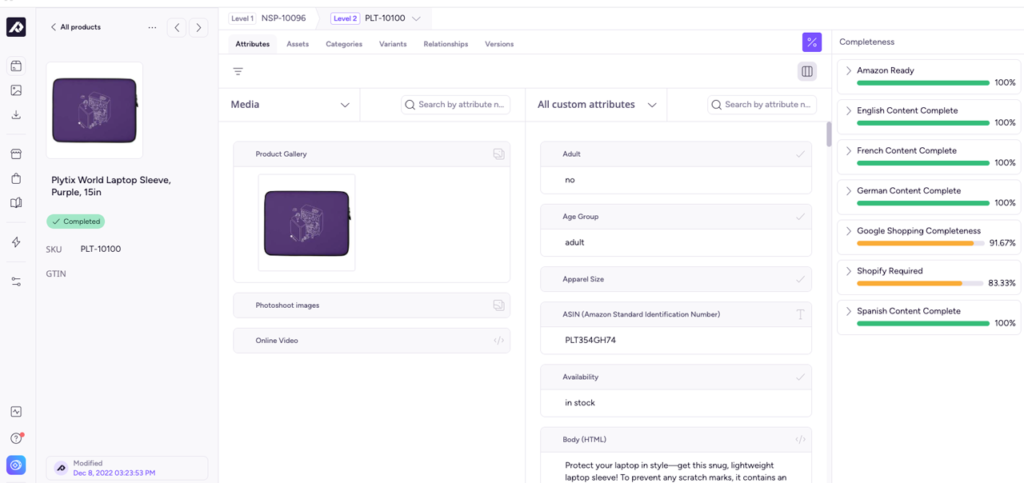Click the Plytix logo in sidebar
Image resolution: width=1024 pixels, height=483 pixels.
(16, 27)
